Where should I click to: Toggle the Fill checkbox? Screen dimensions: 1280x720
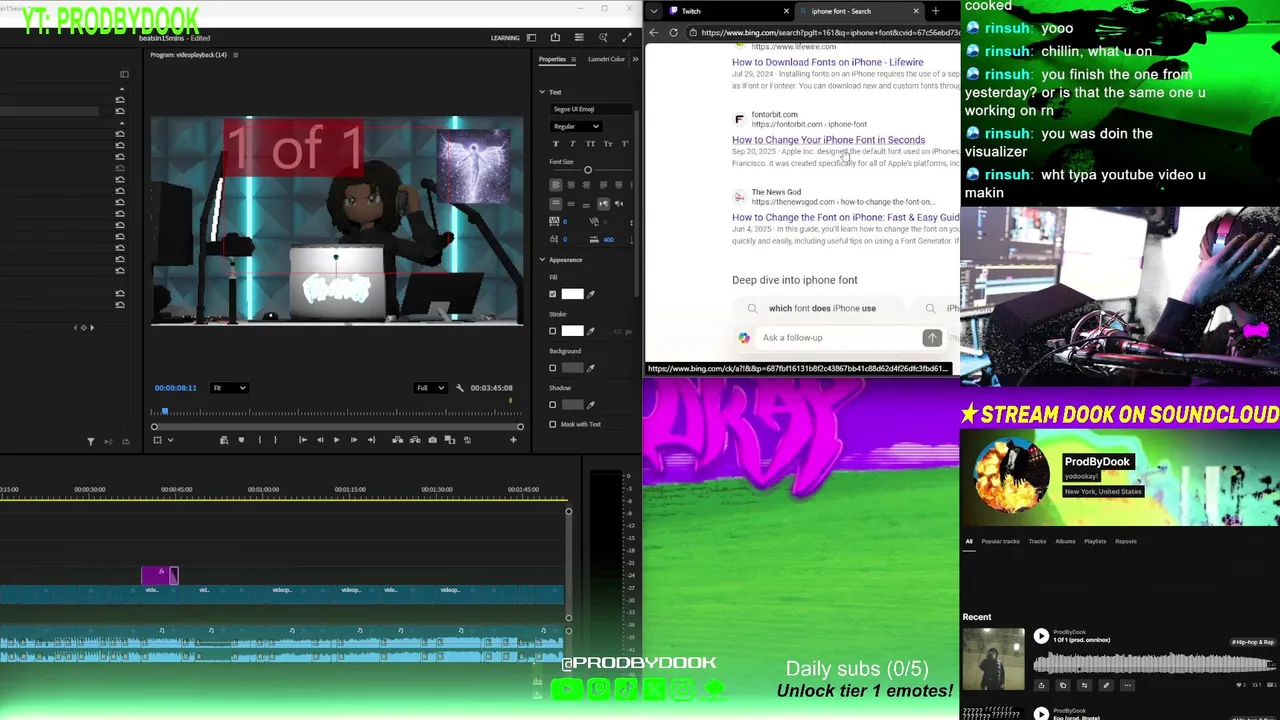[x=553, y=294]
